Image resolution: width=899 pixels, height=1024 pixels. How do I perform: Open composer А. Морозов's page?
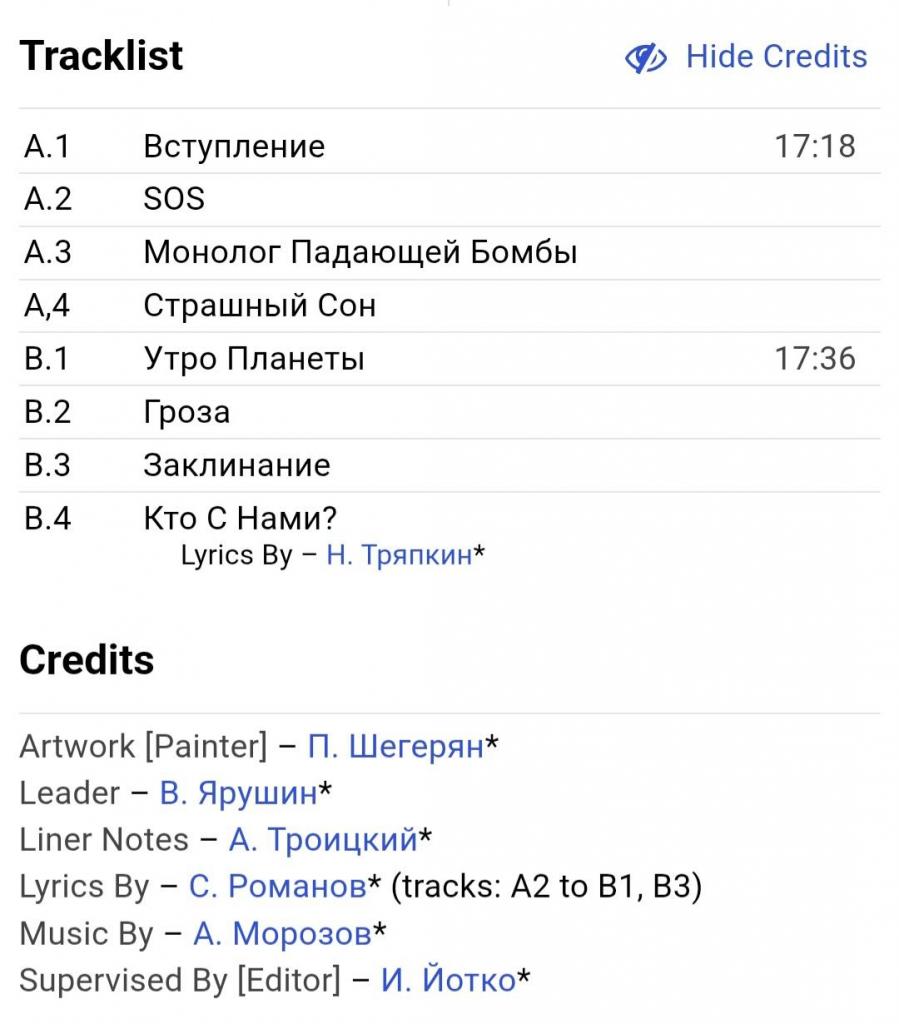[282, 933]
